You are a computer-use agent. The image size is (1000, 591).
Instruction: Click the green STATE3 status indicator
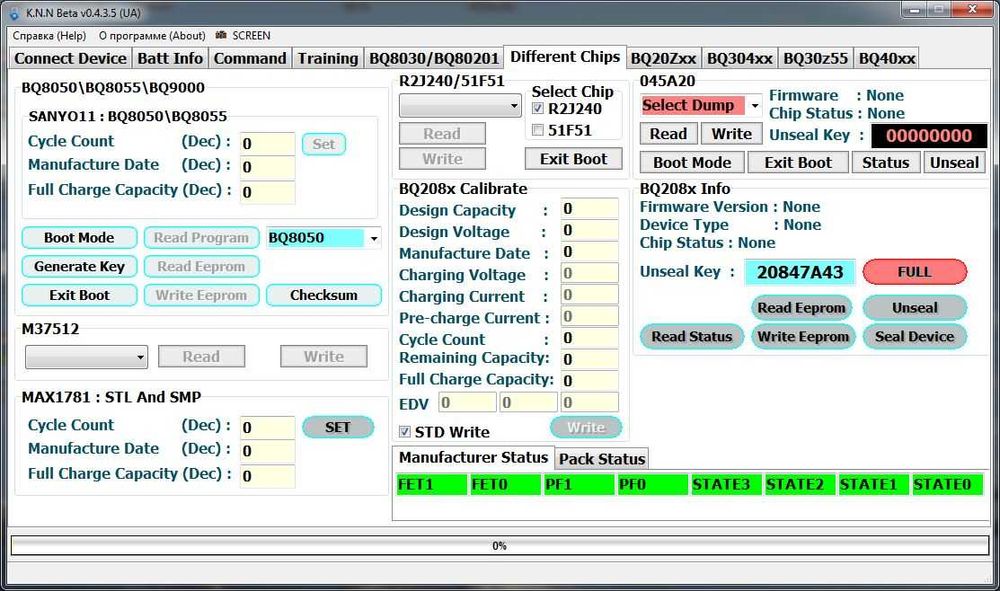tap(726, 485)
